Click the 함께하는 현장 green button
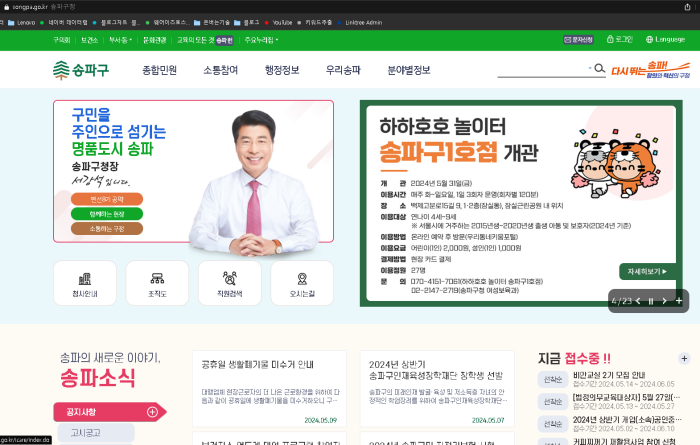Image resolution: width=700 pixels, height=445 pixels. click(x=107, y=214)
